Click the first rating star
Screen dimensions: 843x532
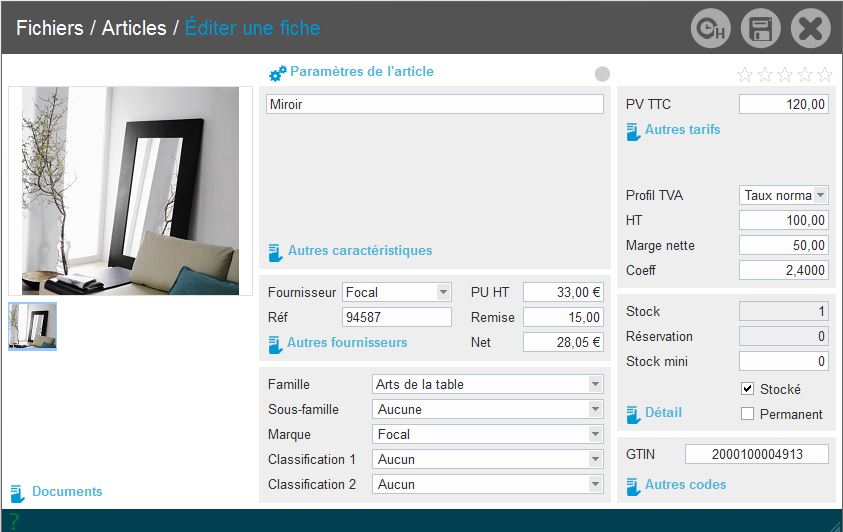[x=745, y=74]
